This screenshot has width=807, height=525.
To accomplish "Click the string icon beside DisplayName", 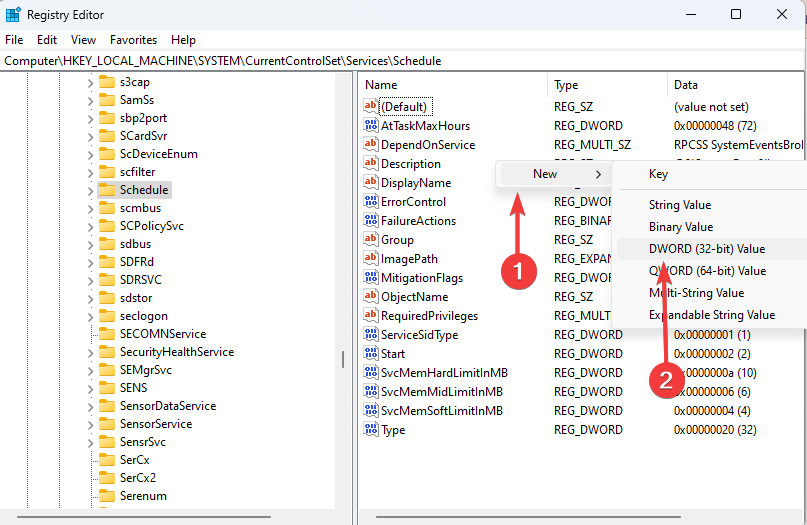I will (371, 182).
